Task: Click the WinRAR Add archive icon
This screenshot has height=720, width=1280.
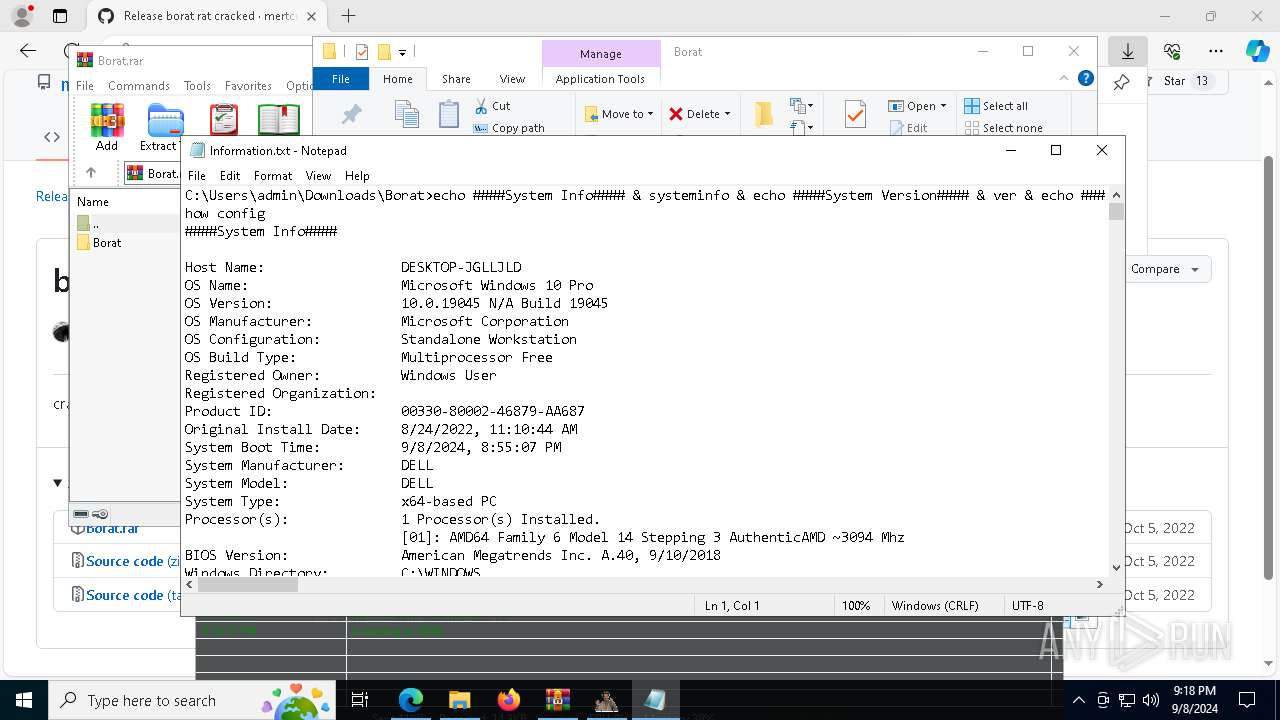Action: pos(107,120)
